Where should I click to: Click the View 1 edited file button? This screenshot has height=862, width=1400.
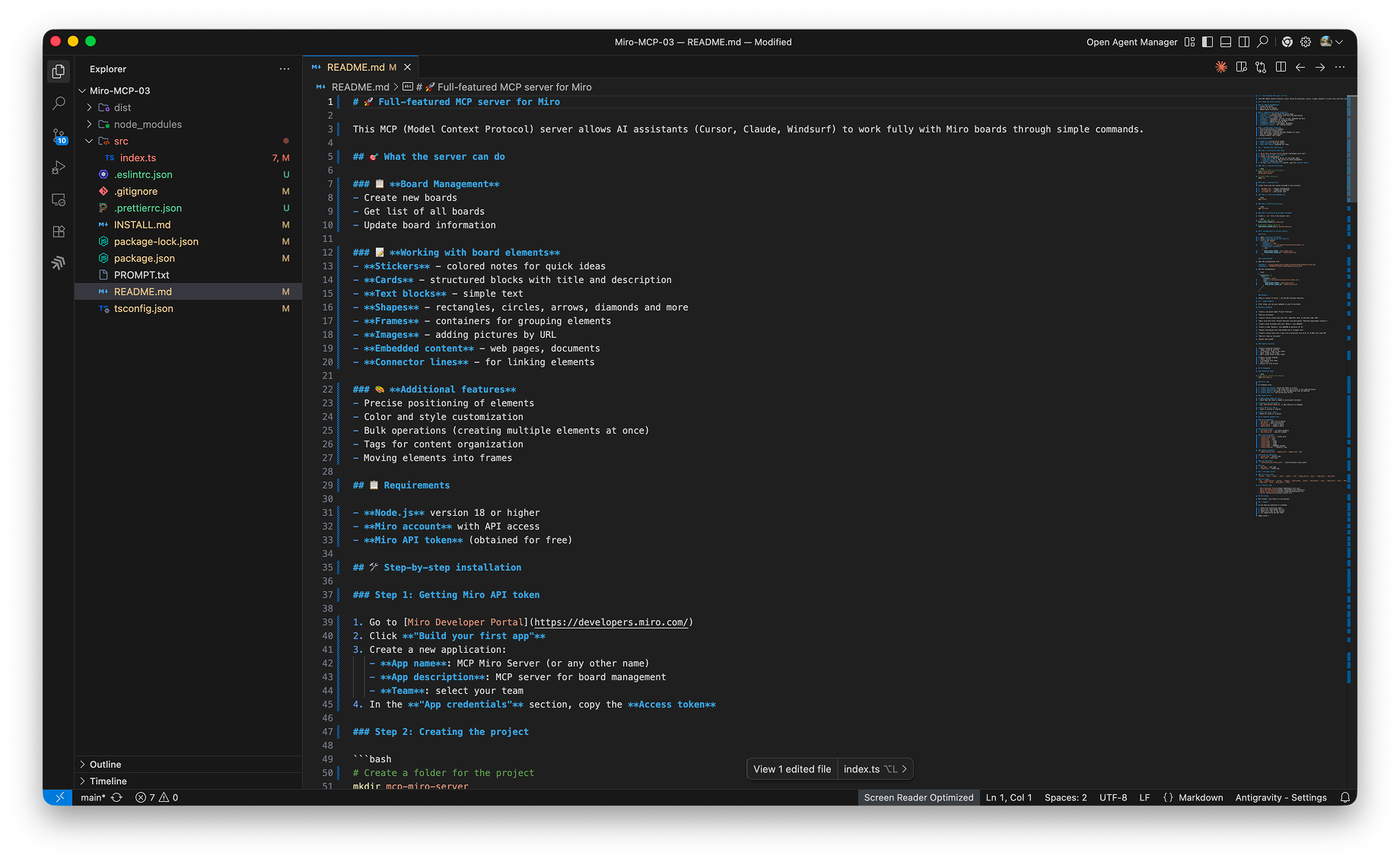pos(791,768)
